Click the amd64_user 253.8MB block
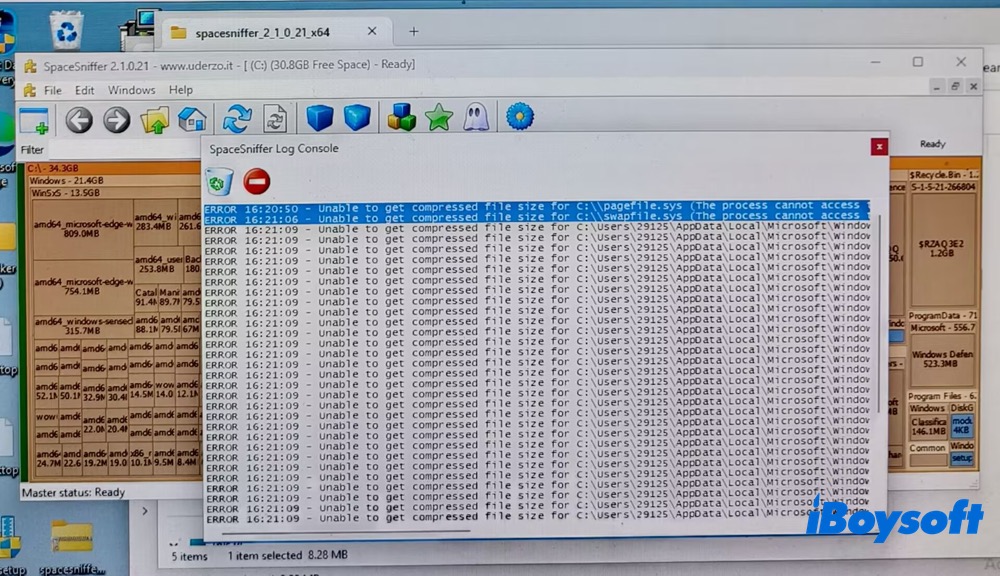Viewport: 1000px width, 576px height. pyautogui.click(x=158, y=264)
